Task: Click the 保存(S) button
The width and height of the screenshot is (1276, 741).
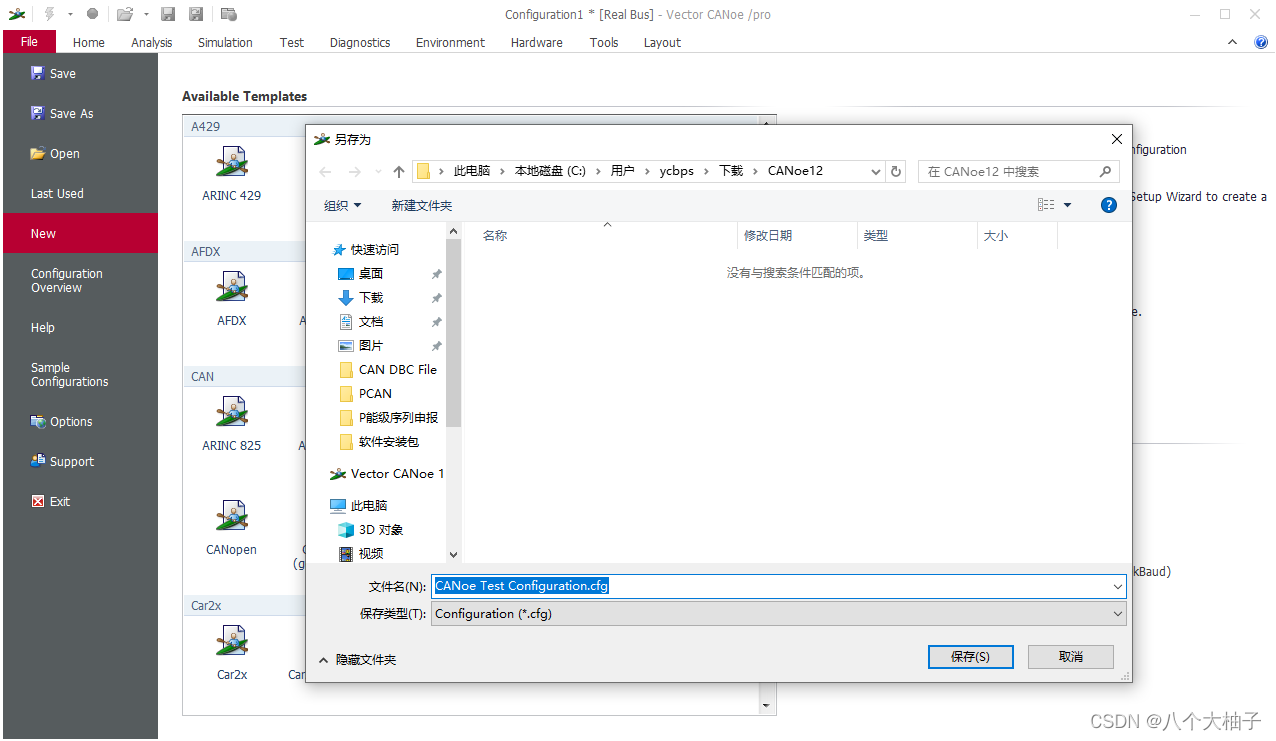Action: tap(970, 656)
